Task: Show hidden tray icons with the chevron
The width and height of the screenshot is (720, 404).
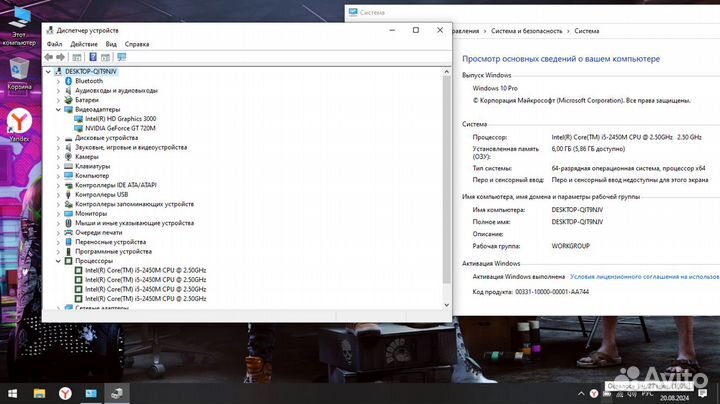Action: [581, 394]
